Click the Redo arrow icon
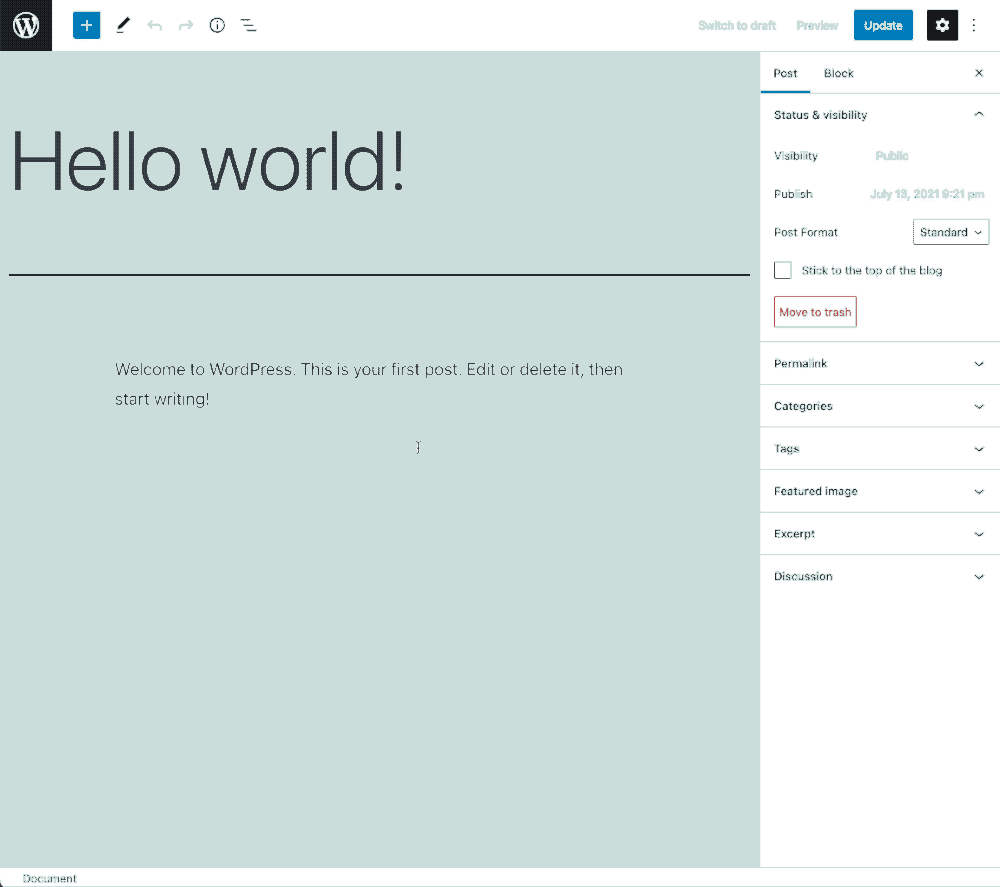 186,25
